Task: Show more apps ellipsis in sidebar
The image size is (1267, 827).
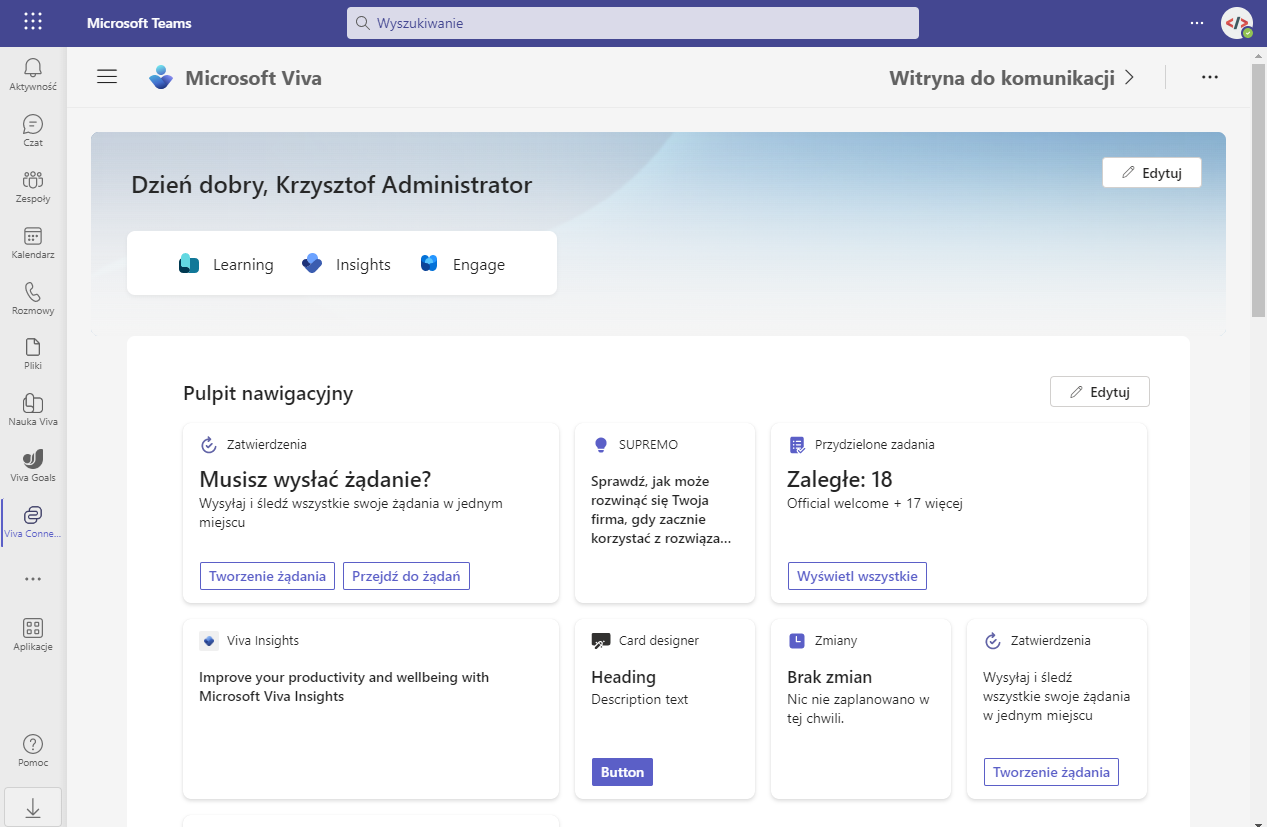Action: (x=33, y=578)
